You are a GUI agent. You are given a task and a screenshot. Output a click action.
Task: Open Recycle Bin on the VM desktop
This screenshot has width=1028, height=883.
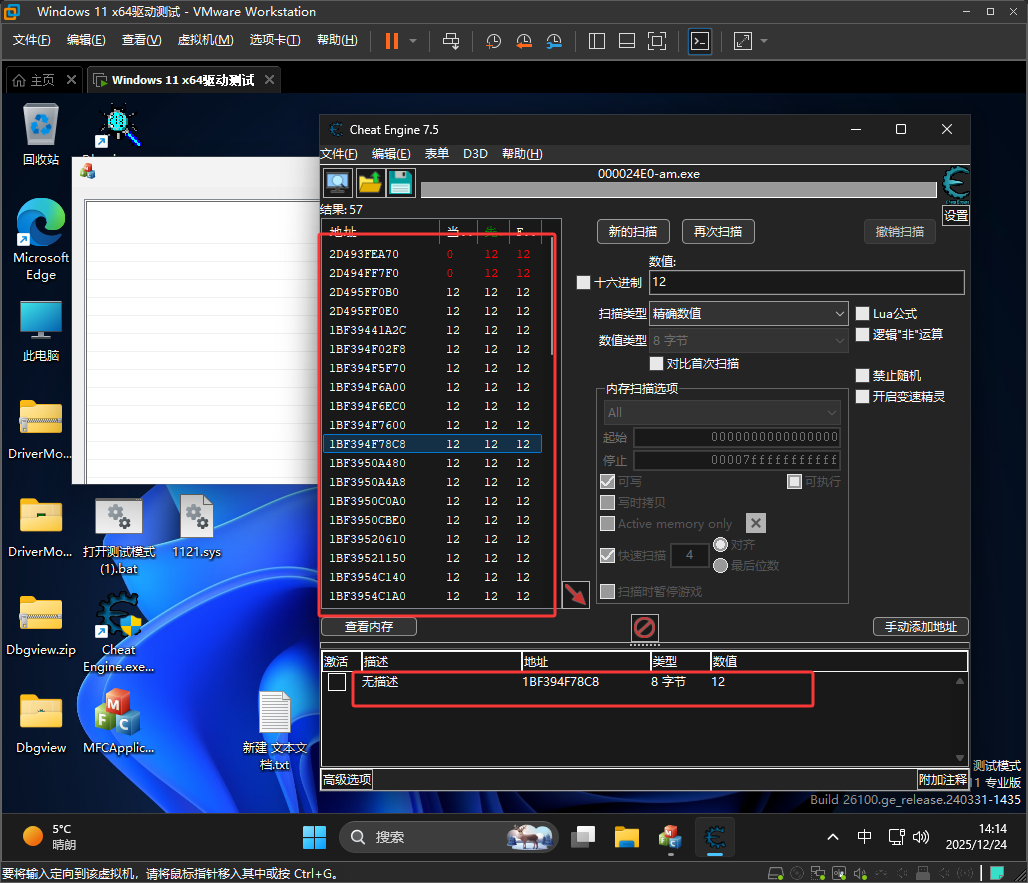click(x=41, y=134)
